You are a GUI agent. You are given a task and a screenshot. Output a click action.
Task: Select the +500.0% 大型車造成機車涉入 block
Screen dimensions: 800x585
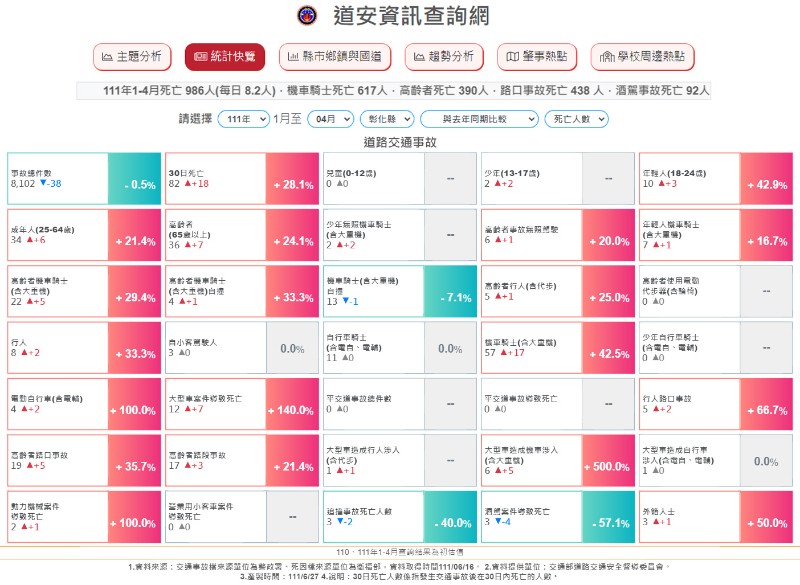(x=610, y=461)
